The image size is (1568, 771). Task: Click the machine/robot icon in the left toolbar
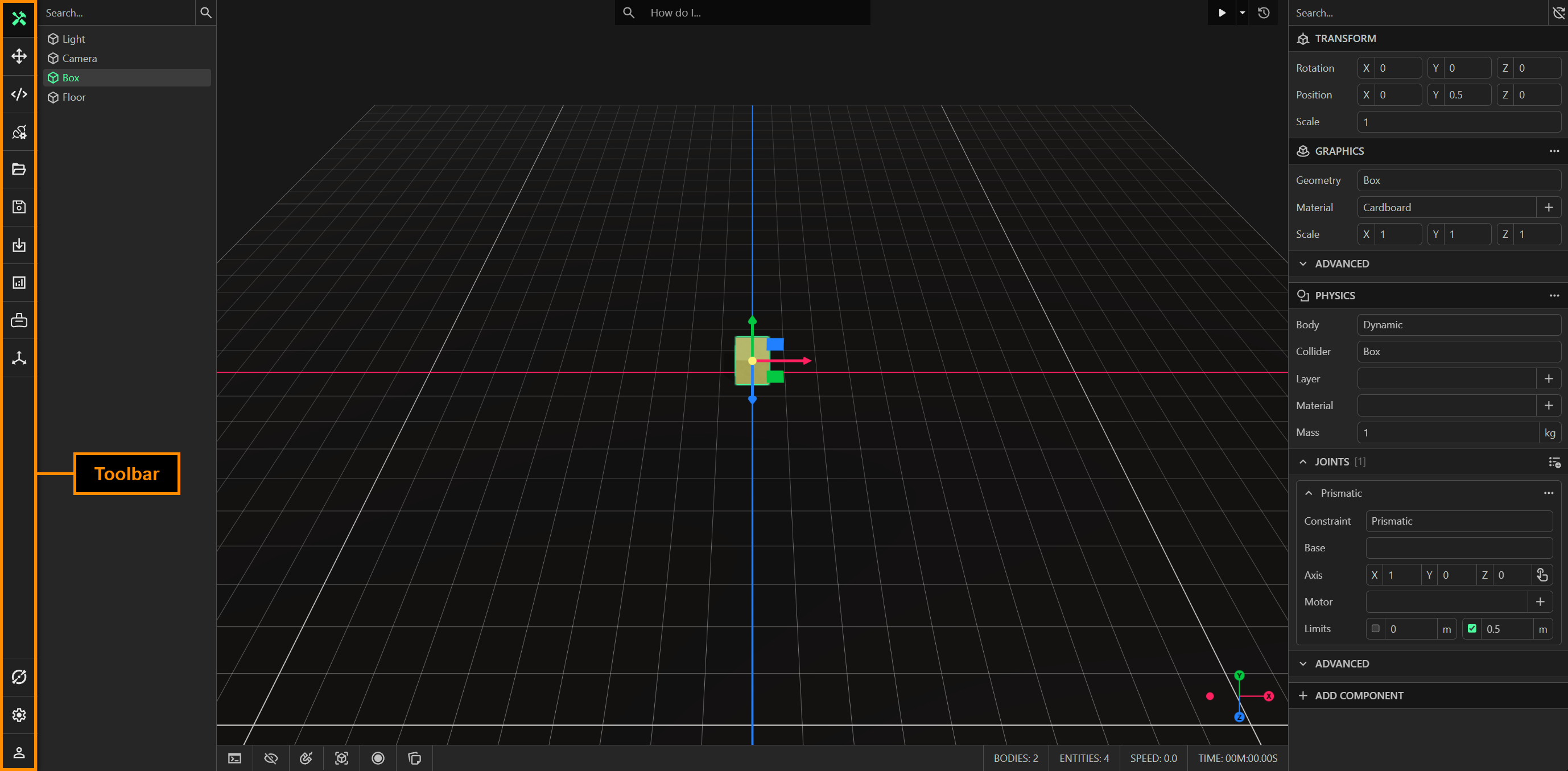19,320
